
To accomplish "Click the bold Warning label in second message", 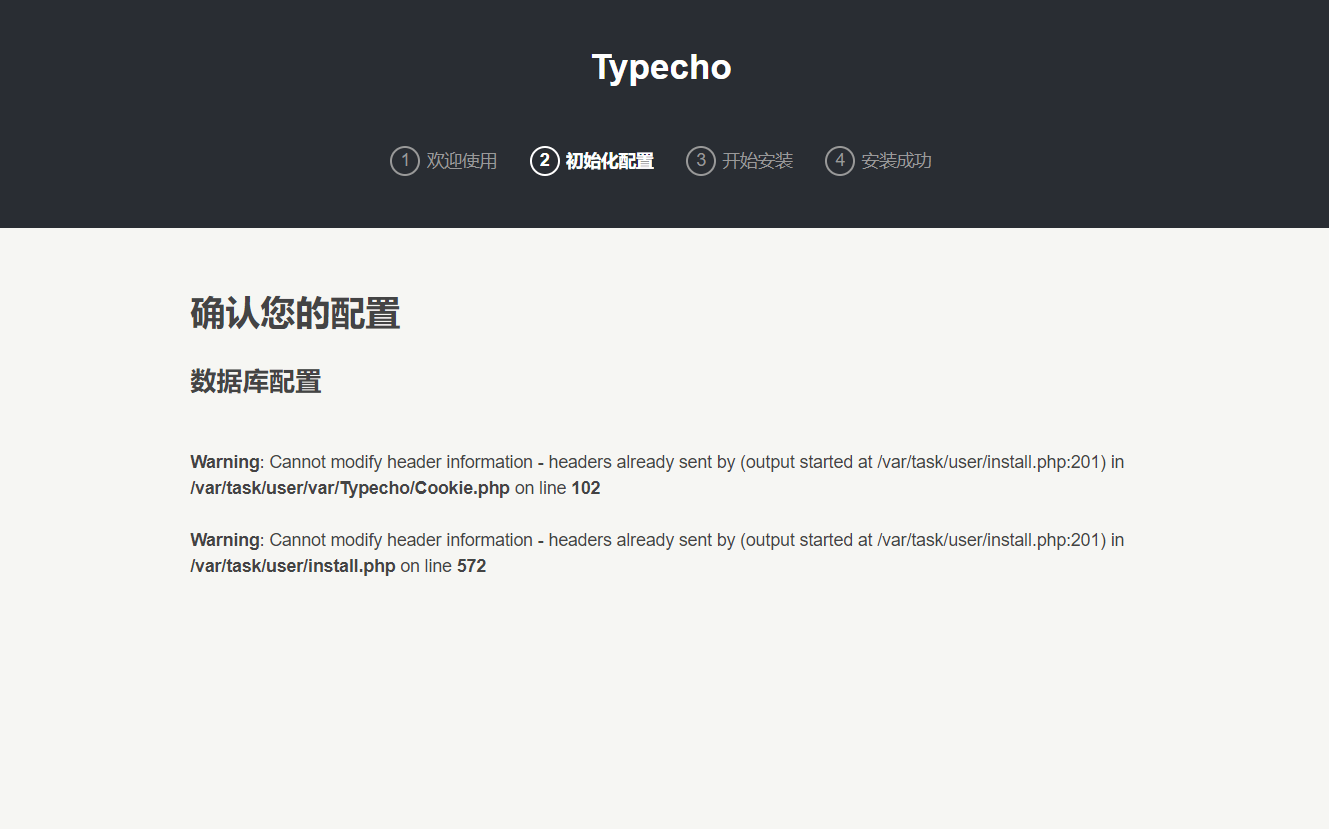I will click(x=225, y=540).
